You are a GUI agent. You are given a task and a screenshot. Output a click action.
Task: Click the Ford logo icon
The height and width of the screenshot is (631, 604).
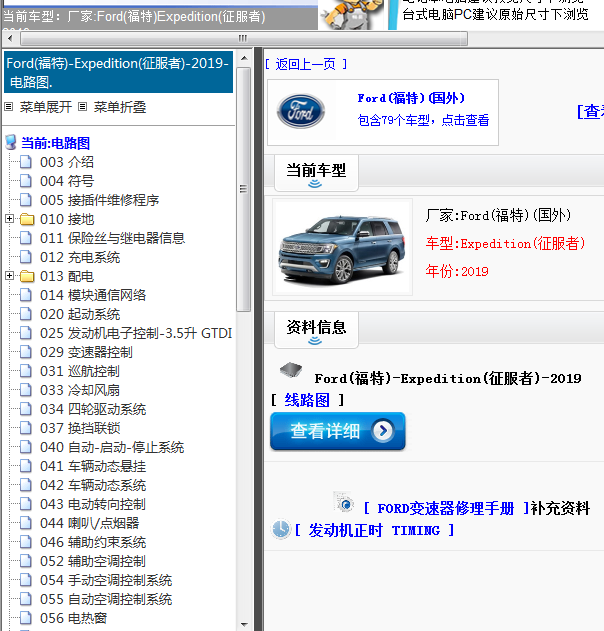[x=301, y=111]
